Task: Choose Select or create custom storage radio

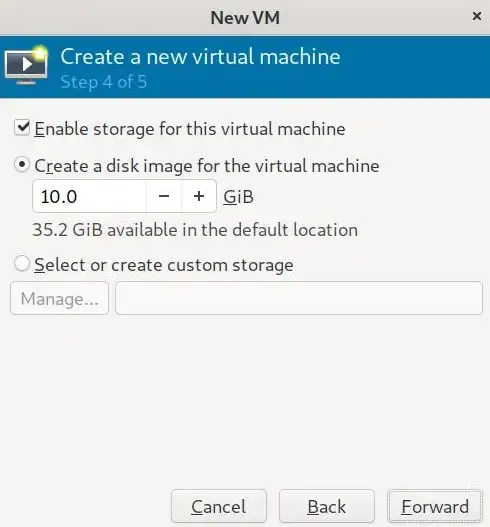Action: [22, 264]
